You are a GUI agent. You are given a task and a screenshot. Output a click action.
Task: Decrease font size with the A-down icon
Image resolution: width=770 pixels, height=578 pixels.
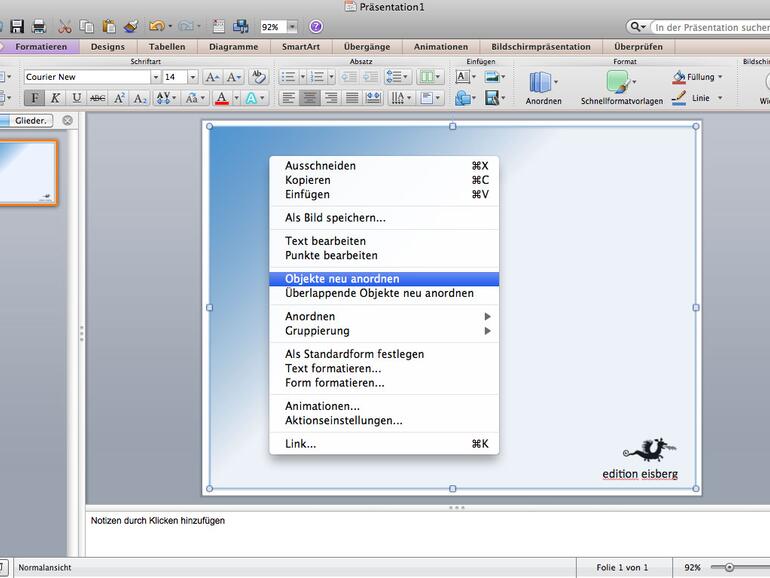[233, 77]
